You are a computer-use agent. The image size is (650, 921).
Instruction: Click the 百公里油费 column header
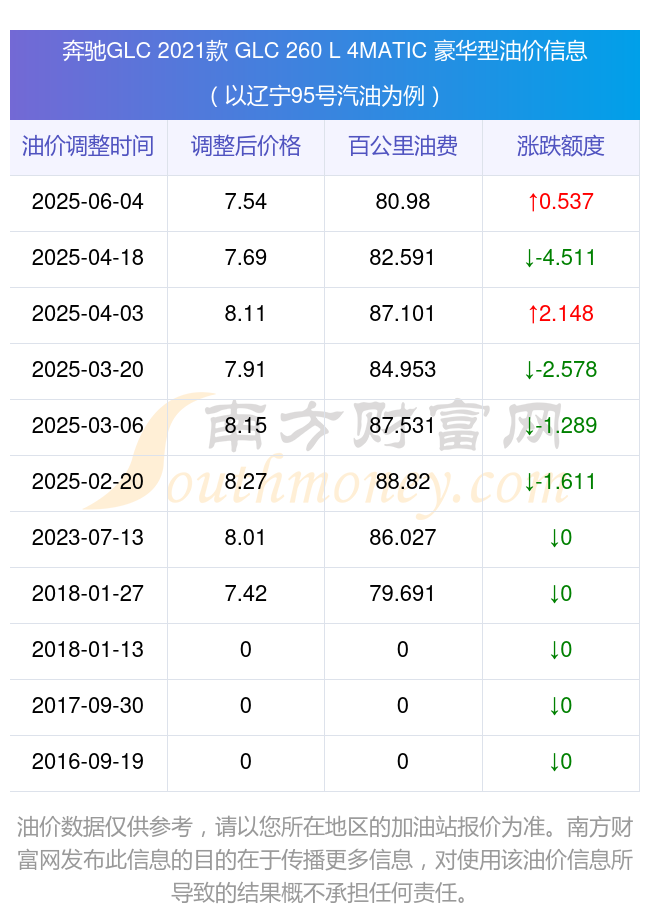[403, 146]
